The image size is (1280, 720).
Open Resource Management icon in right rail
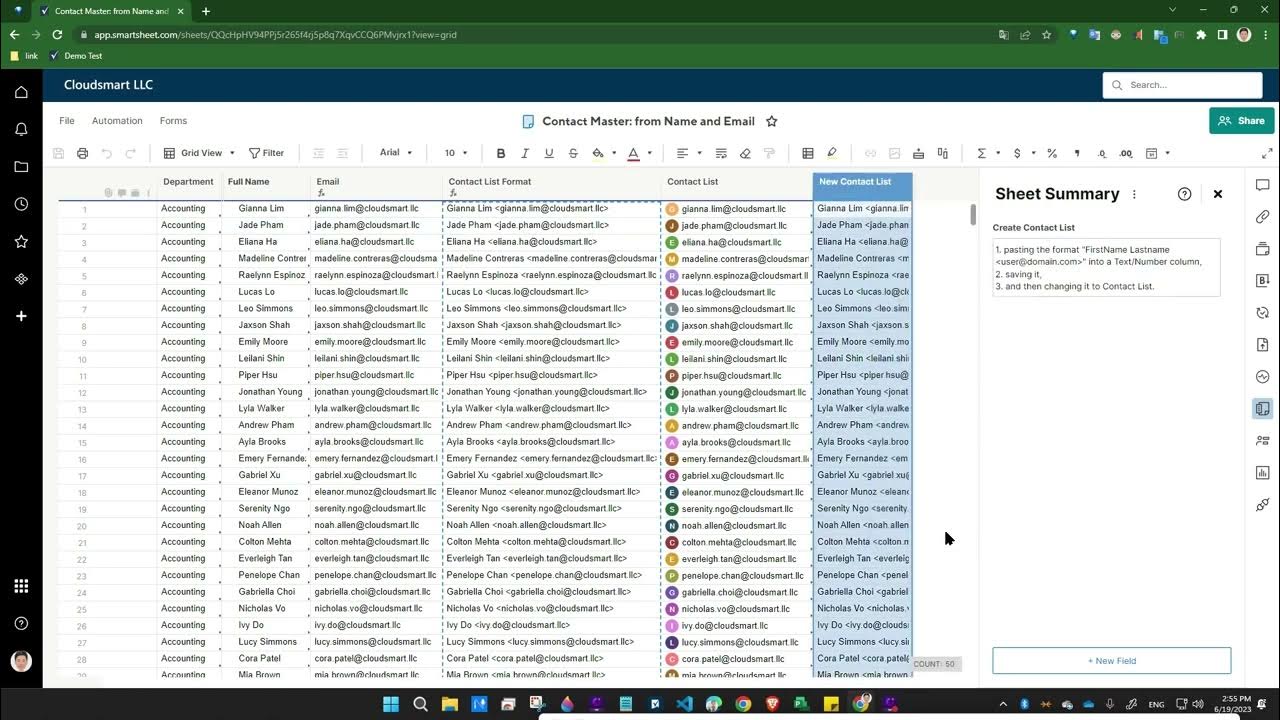1263,441
